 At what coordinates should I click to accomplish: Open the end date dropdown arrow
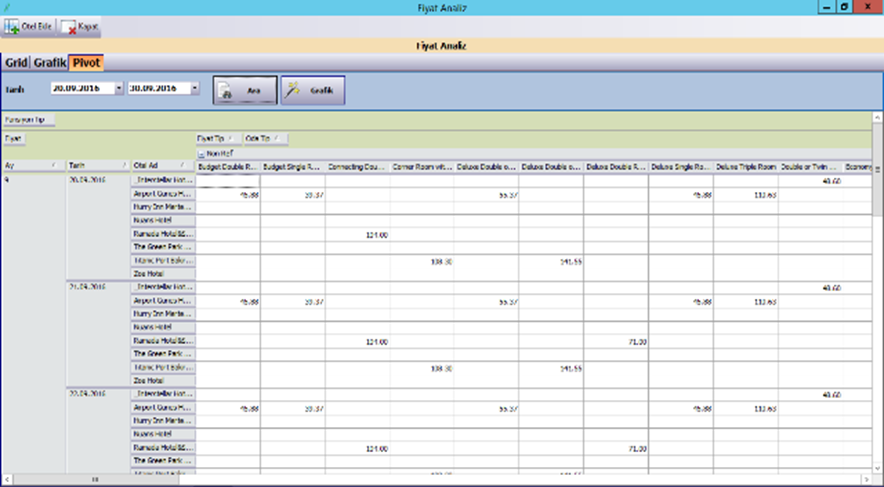coord(195,88)
